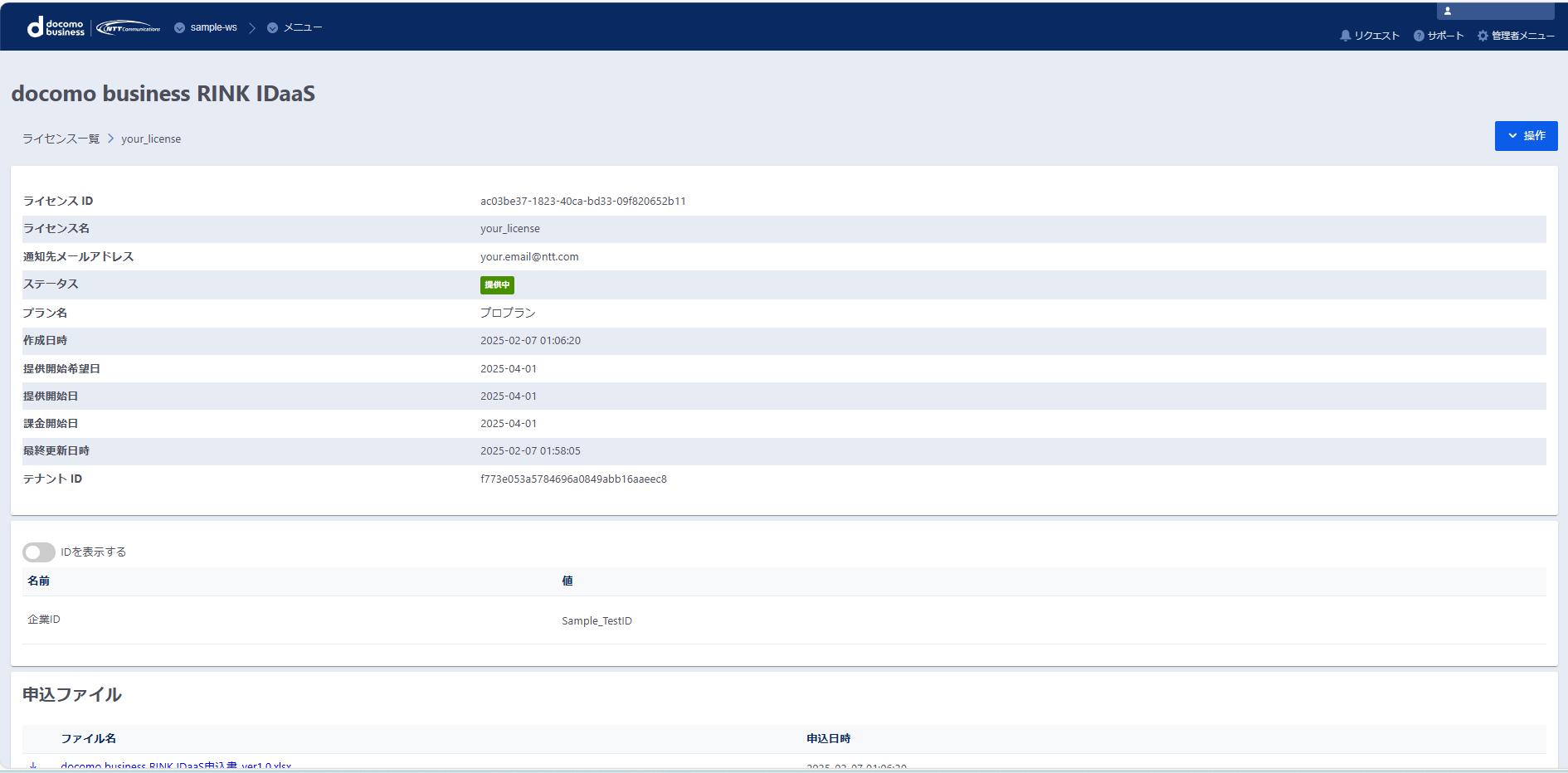Viewport: 1568px width, 773px height.
Task: Click the bell icon for リクエスト
Action: point(1345,36)
